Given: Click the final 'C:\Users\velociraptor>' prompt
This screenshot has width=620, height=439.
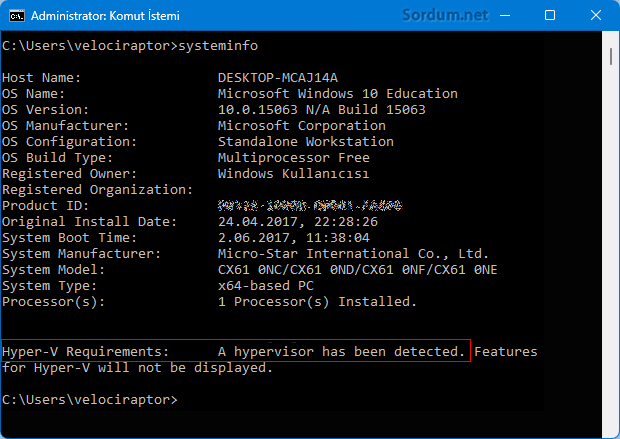Looking at the screenshot, I should click(x=90, y=399).
